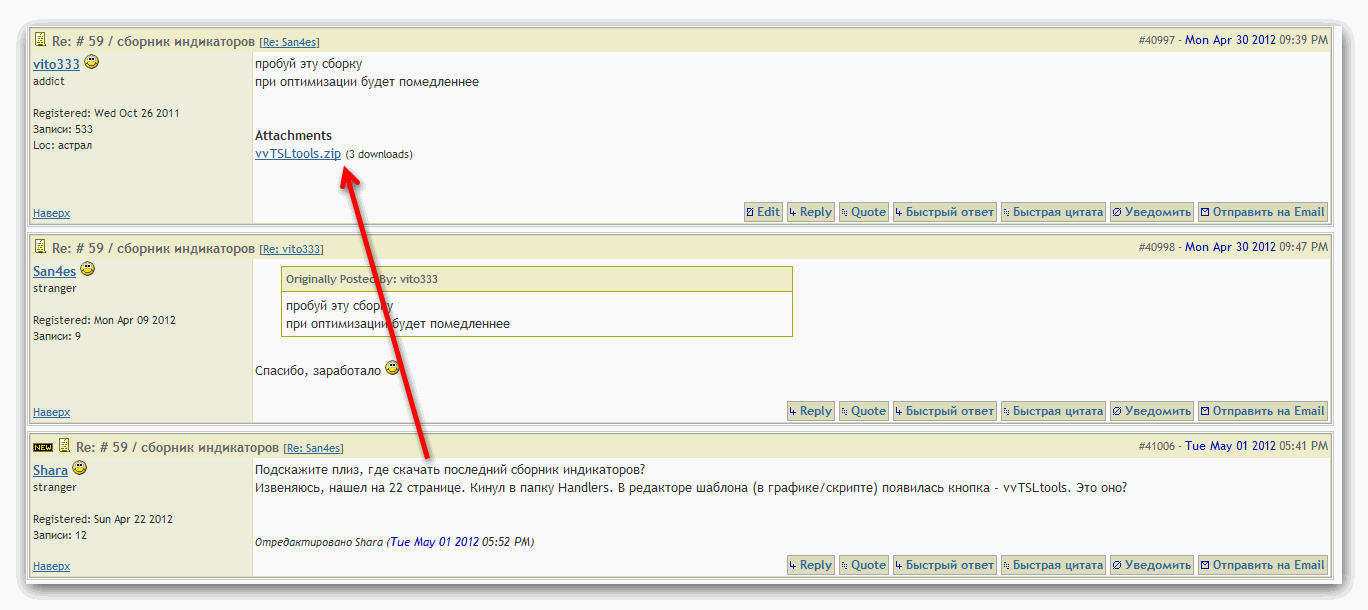Click Наверх link in Shara's post
1368x610 pixels.
[51, 566]
